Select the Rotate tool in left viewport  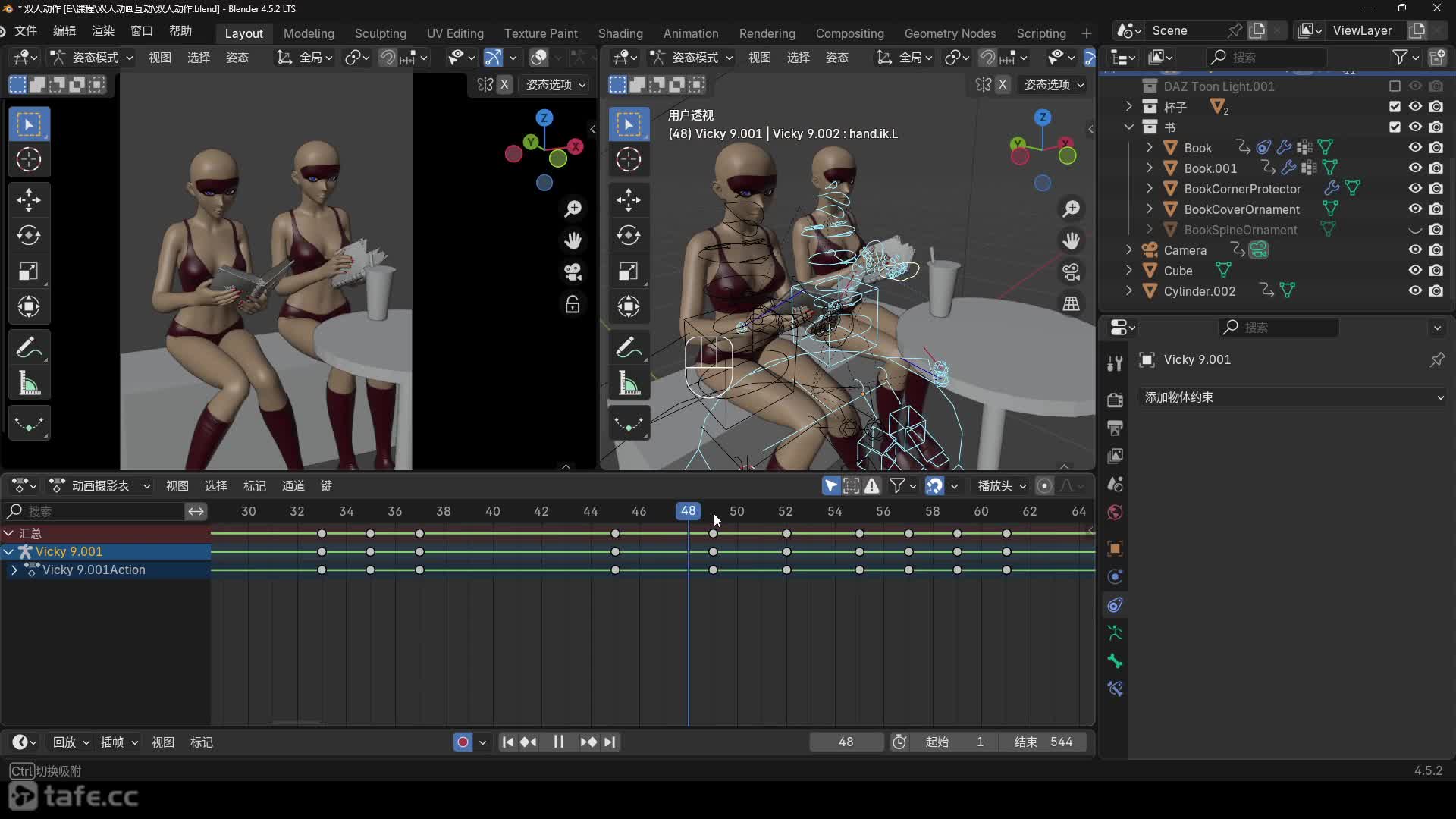coord(29,236)
